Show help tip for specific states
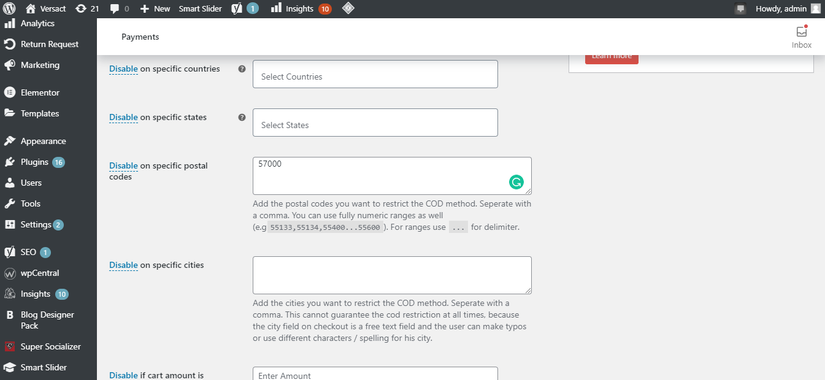The height and width of the screenshot is (380, 825). tap(242, 117)
